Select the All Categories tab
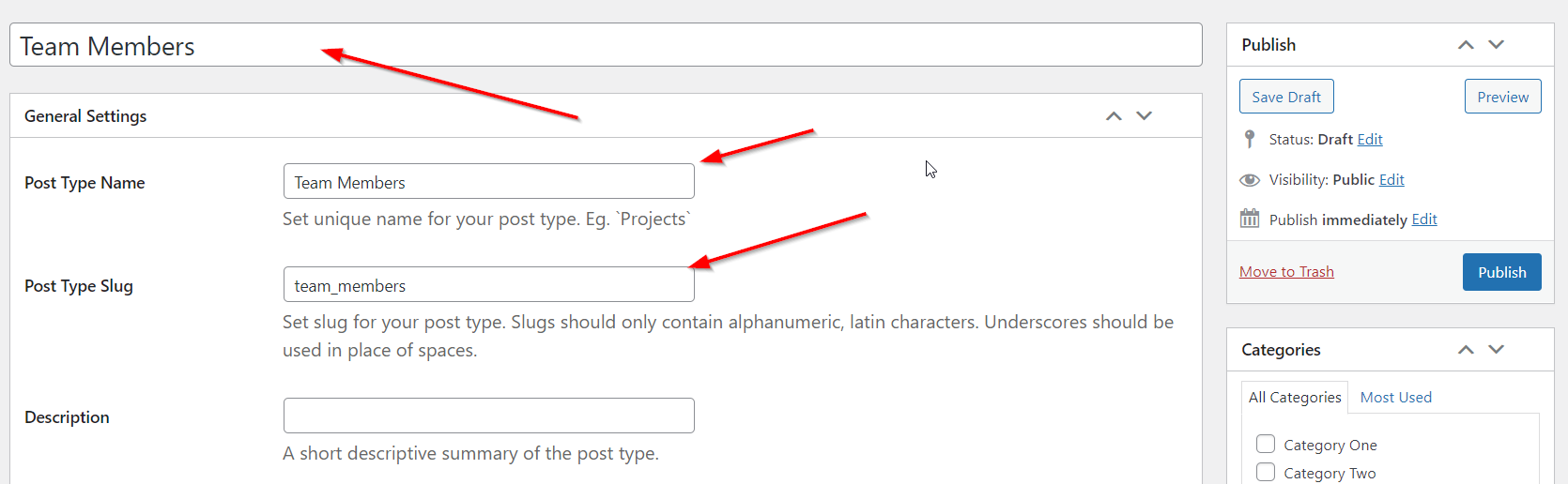This screenshot has height=484, width=1568. click(1295, 397)
